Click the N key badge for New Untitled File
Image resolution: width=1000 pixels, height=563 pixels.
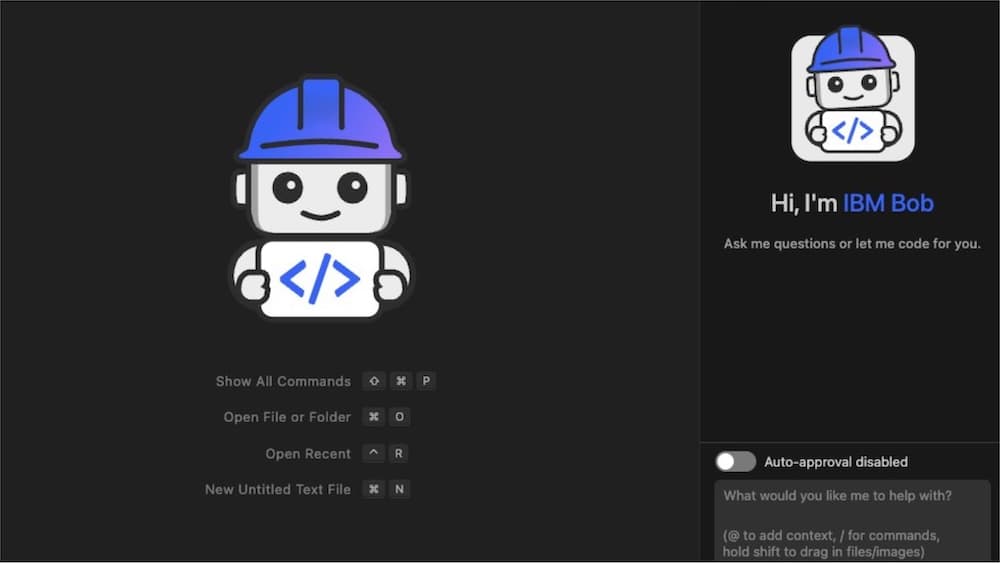(x=399, y=489)
